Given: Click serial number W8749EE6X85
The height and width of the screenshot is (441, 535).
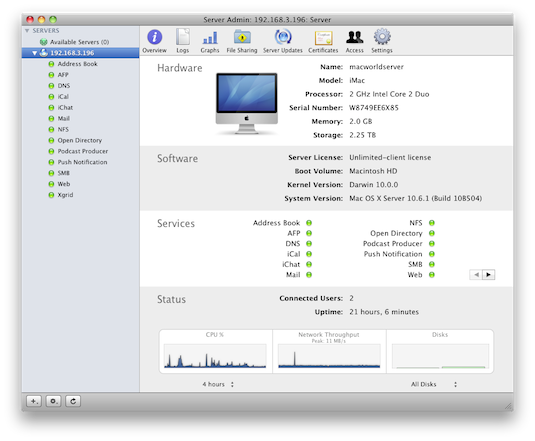Looking at the screenshot, I should tap(374, 108).
